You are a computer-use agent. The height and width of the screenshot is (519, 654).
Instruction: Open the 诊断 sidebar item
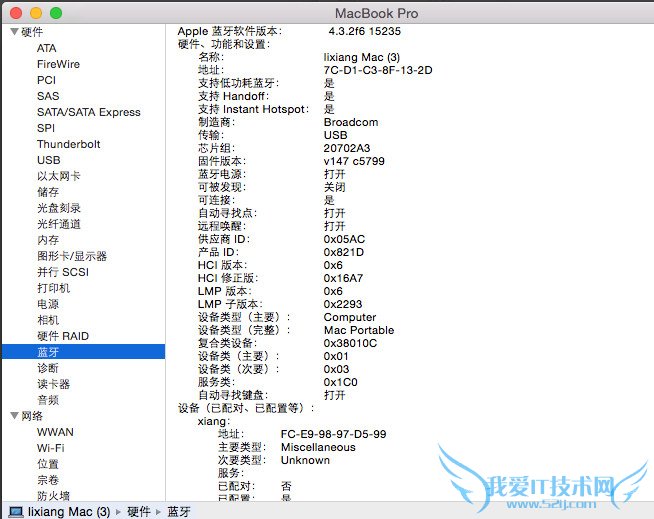(48, 368)
